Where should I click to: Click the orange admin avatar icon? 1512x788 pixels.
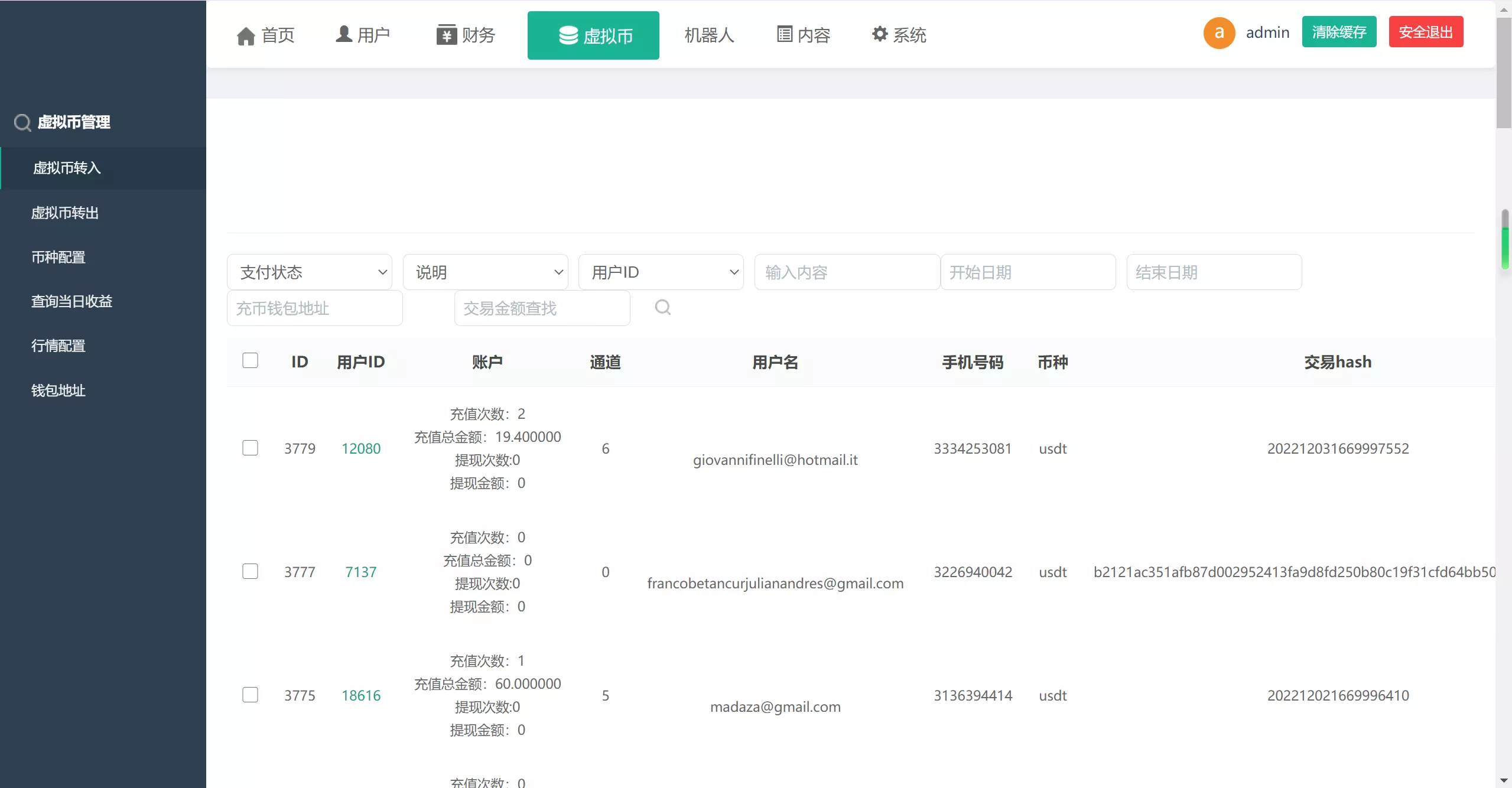[x=1219, y=32]
